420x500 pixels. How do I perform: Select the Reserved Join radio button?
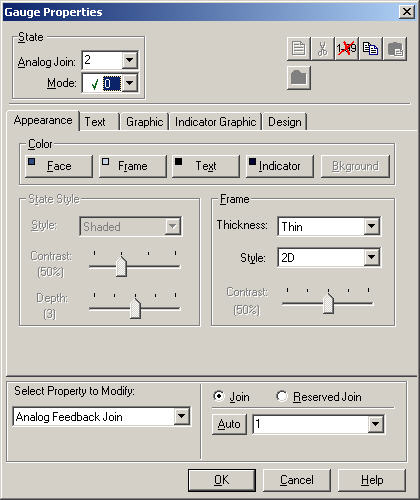(x=282, y=396)
